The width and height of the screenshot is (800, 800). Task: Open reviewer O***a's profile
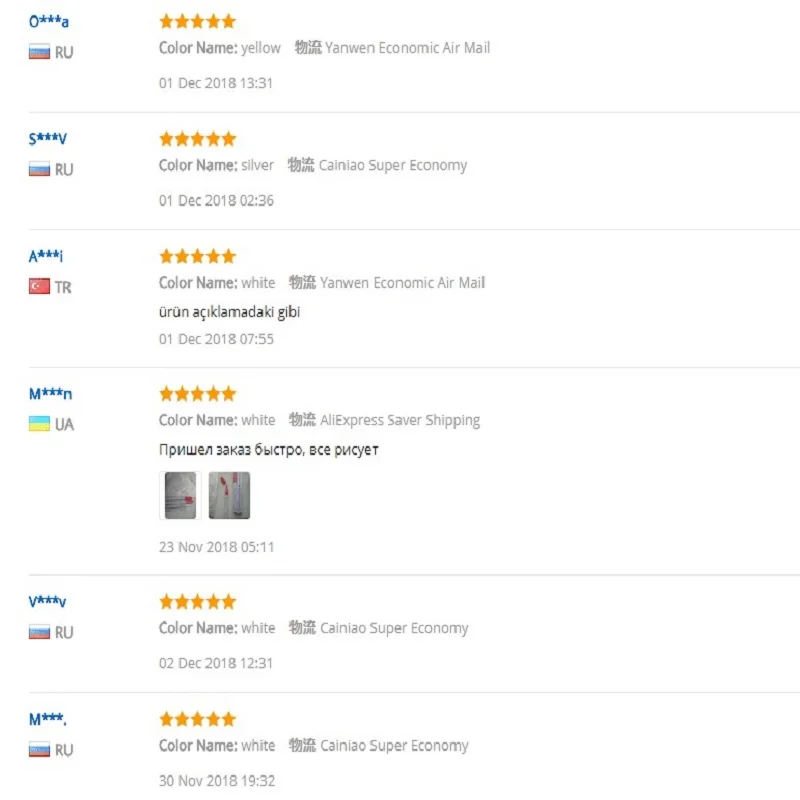48,21
